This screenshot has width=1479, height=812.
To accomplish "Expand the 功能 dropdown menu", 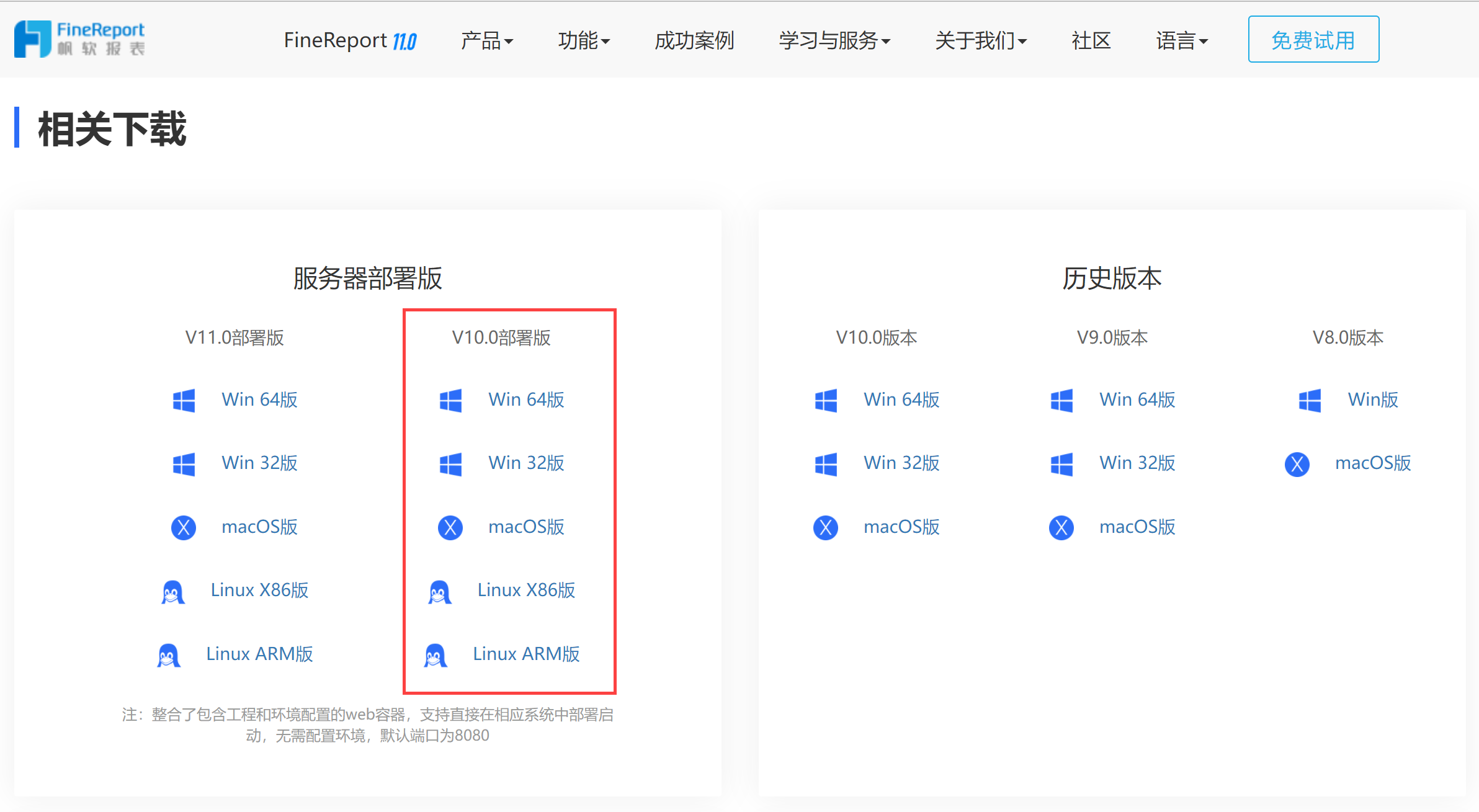I will click(x=584, y=41).
